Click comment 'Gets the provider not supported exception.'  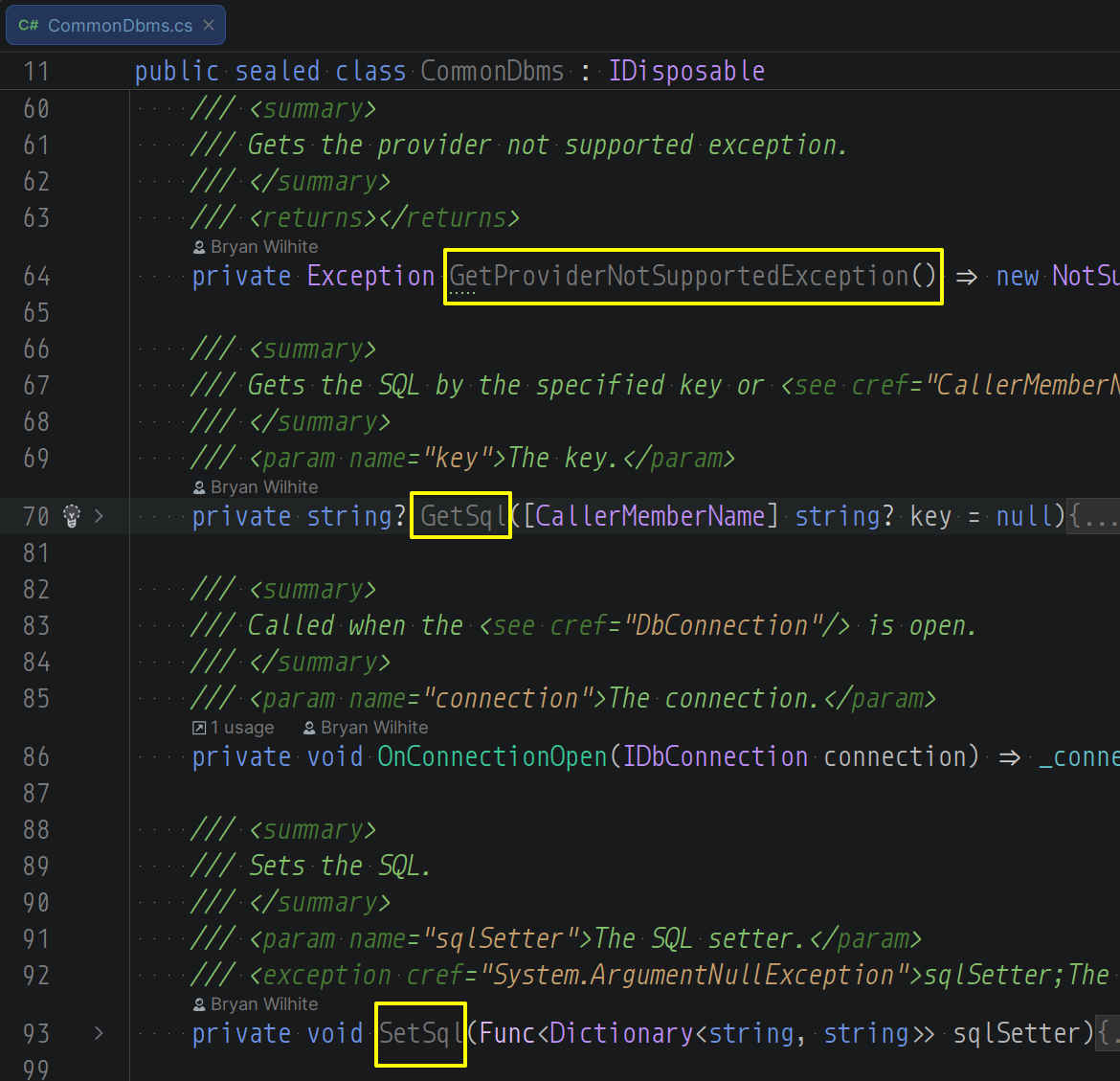point(548,145)
